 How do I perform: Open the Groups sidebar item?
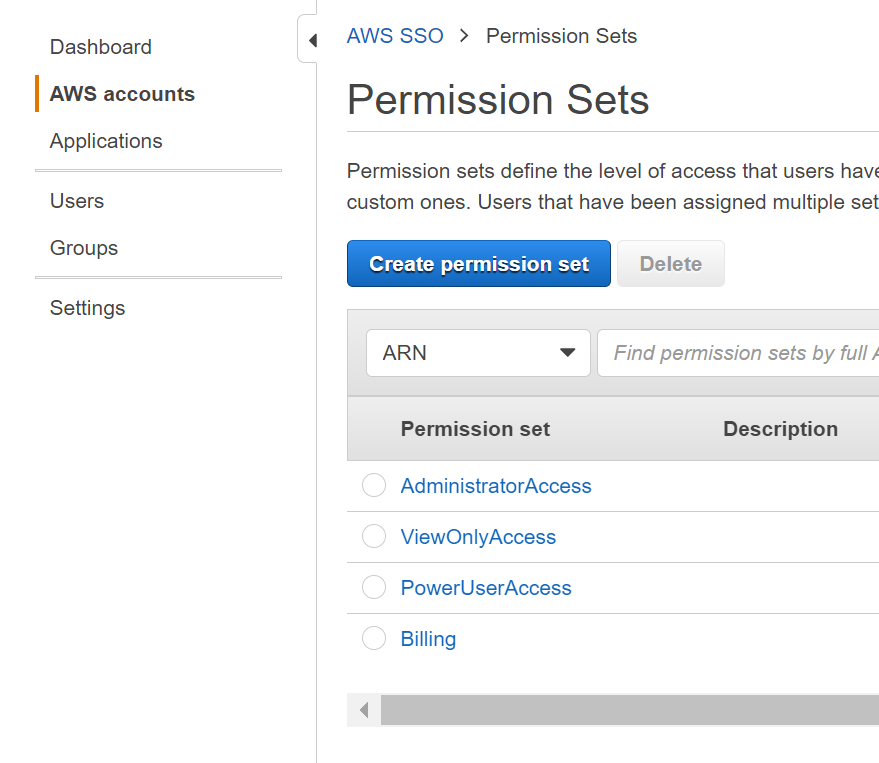coord(84,248)
